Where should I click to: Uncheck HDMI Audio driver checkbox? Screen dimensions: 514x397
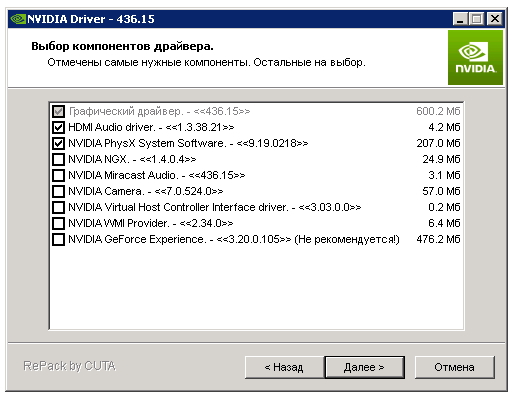click(58, 127)
